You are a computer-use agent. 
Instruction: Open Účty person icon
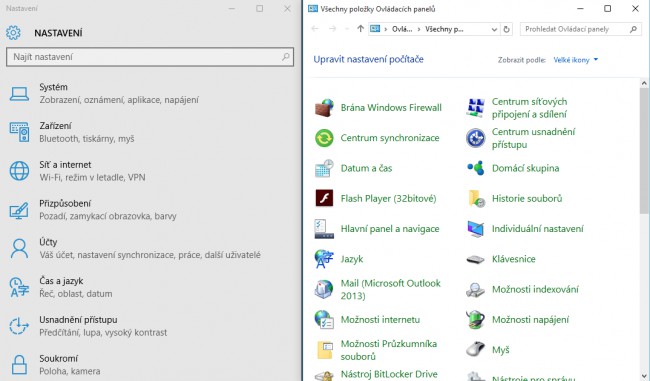(19, 248)
